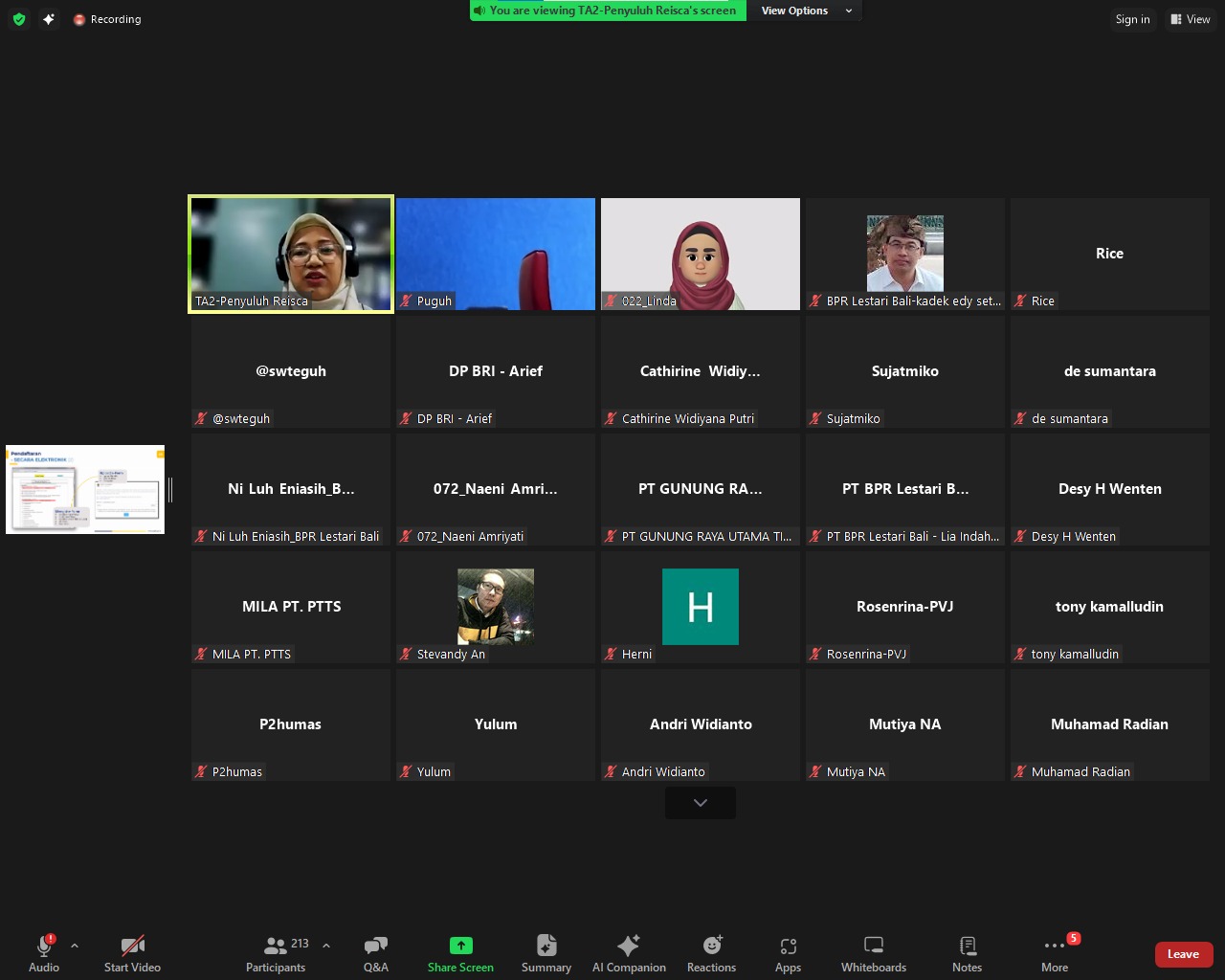Viewport: 1225px width, 980px height.
Task: Click the red Leave button
Action: point(1183,954)
